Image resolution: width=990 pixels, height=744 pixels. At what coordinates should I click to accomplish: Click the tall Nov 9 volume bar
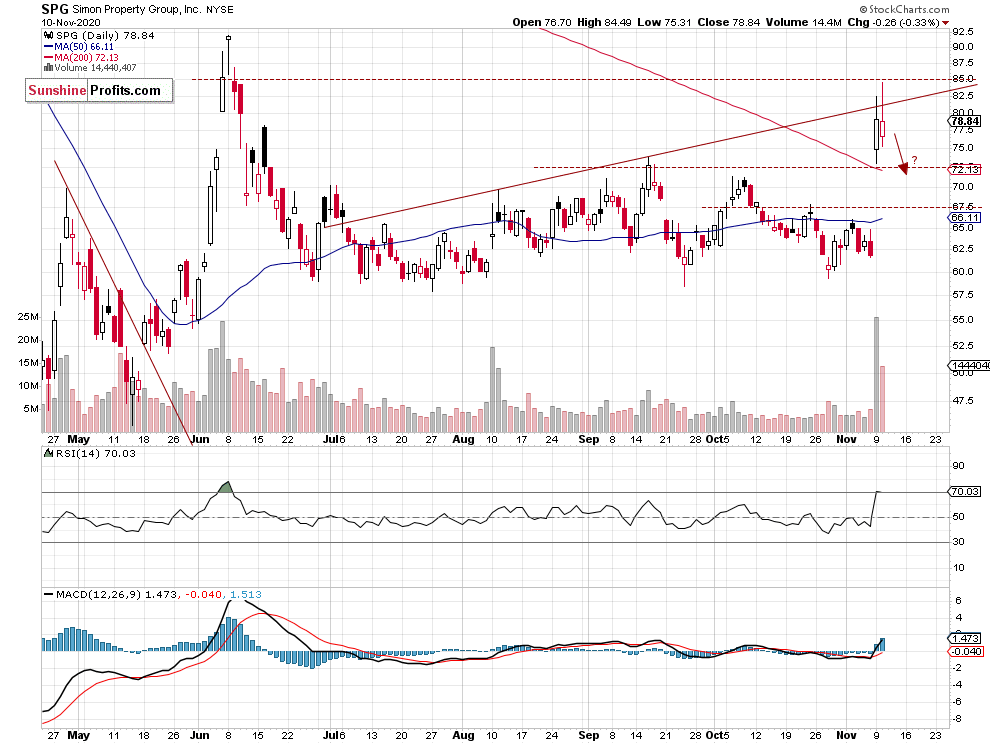pyautogui.click(x=876, y=375)
